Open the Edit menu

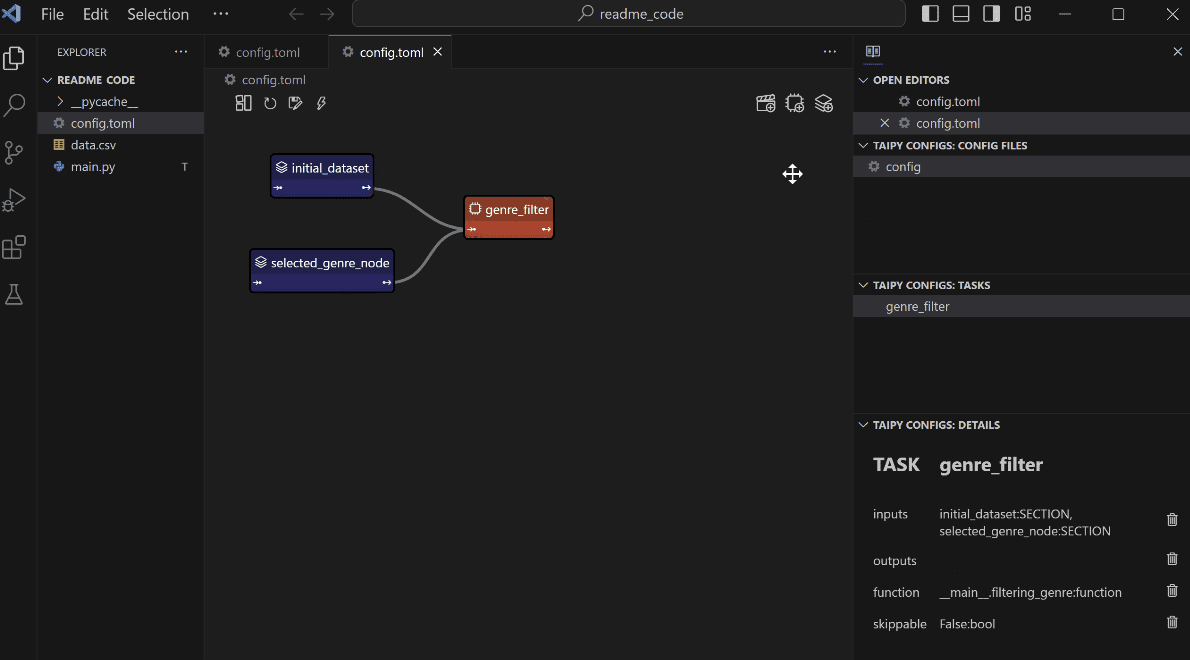pyautogui.click(x=96, y=14)
